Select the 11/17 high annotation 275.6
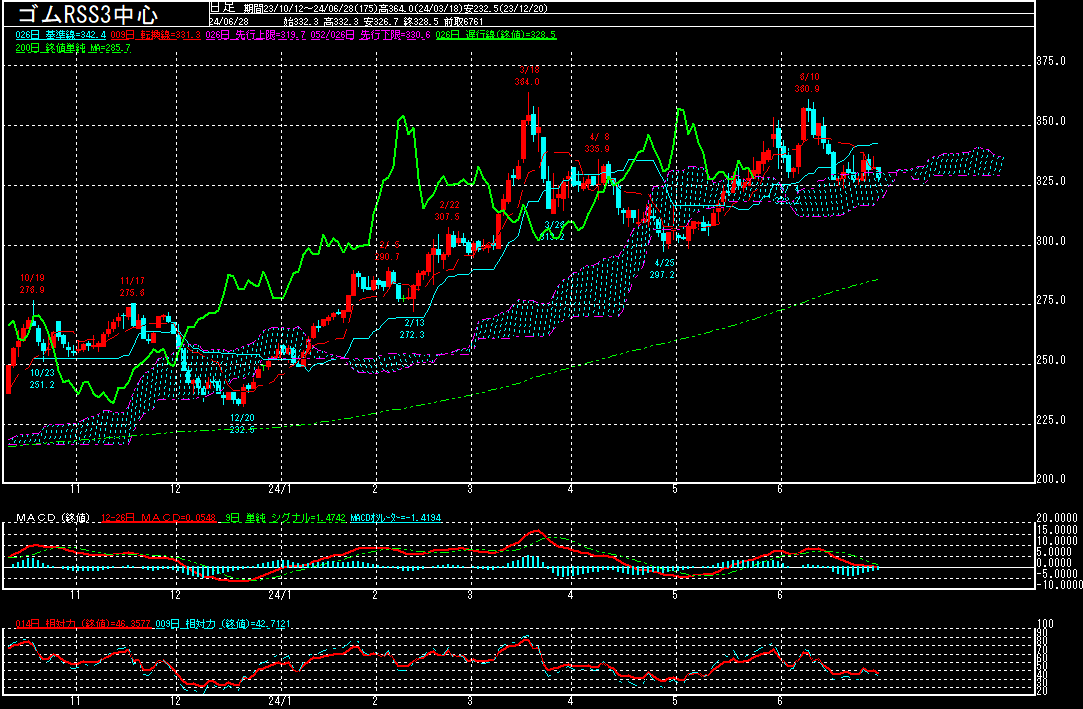The image size is (1083, 709). (132, 286)
